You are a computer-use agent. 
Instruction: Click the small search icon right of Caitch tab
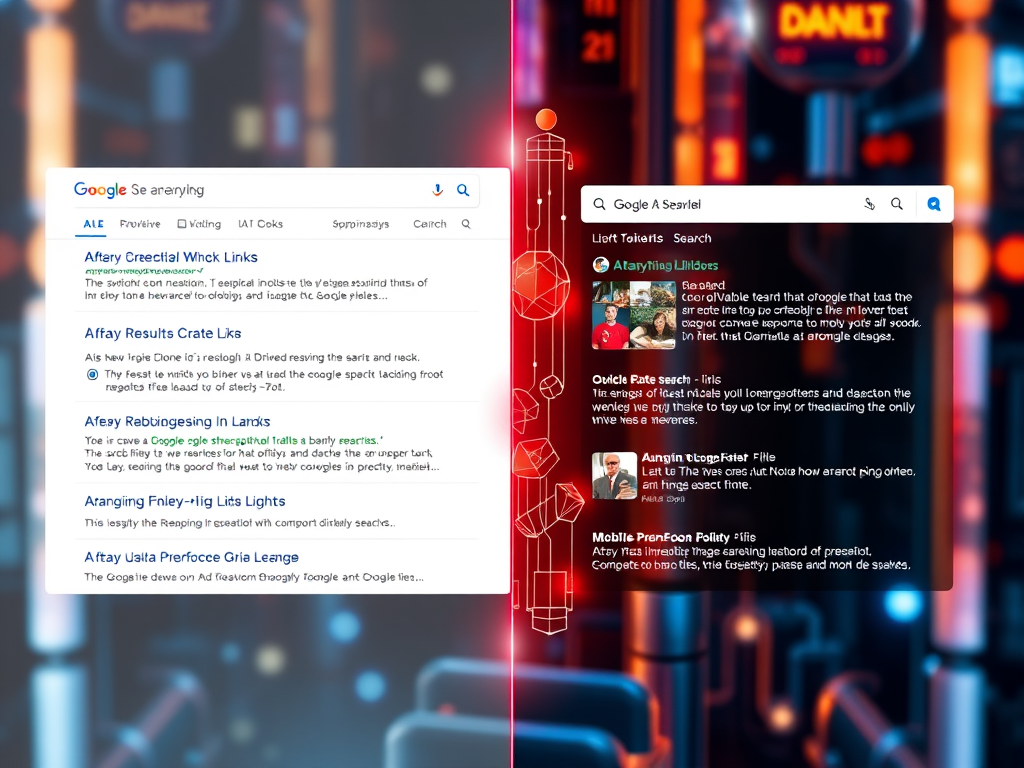(x=466, y=224)
